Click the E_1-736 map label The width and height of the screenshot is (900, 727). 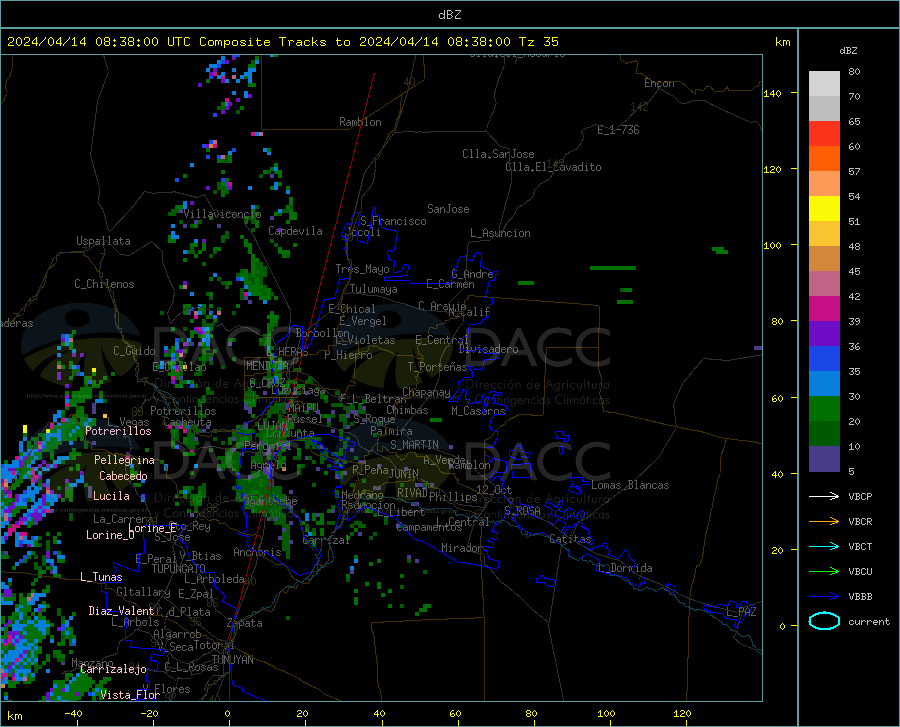618,130
